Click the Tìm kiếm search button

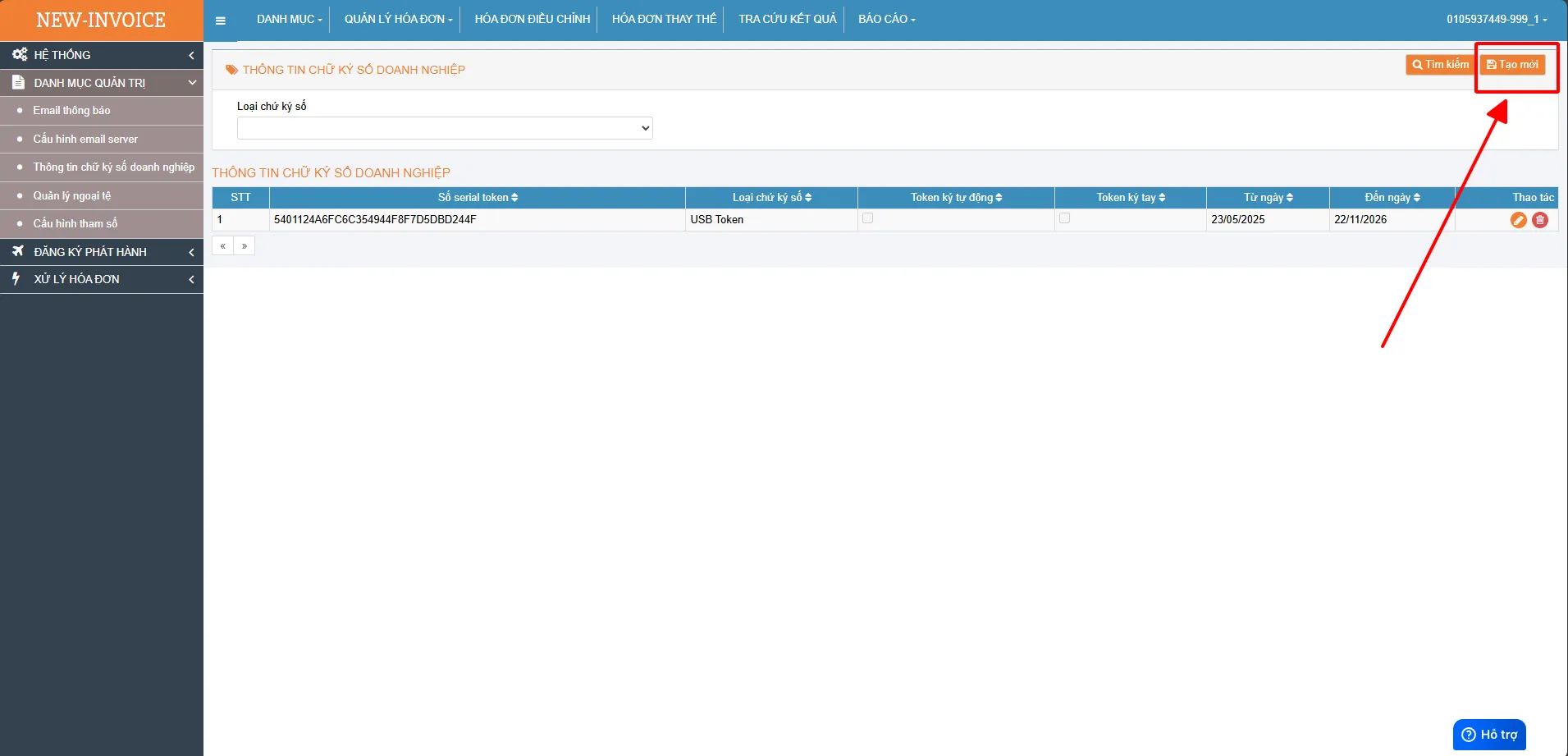click(1440, 64)
